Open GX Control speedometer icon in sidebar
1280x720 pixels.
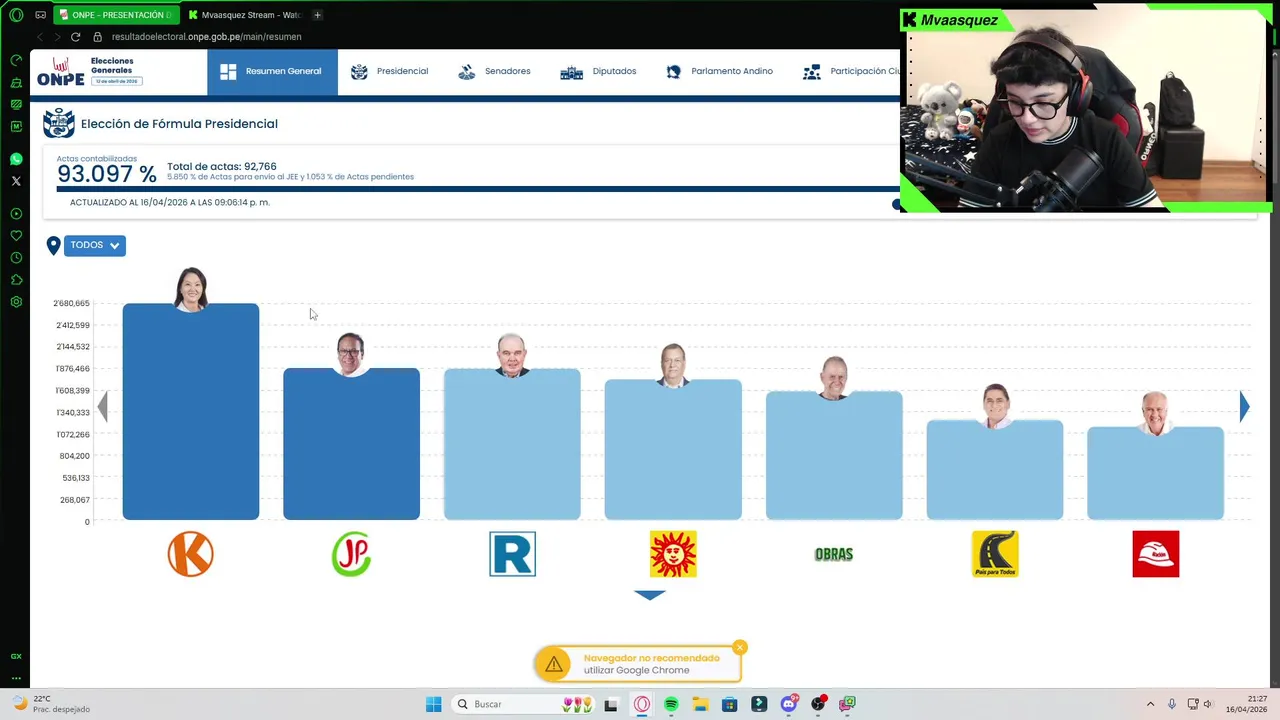click(x=16, y=60)
